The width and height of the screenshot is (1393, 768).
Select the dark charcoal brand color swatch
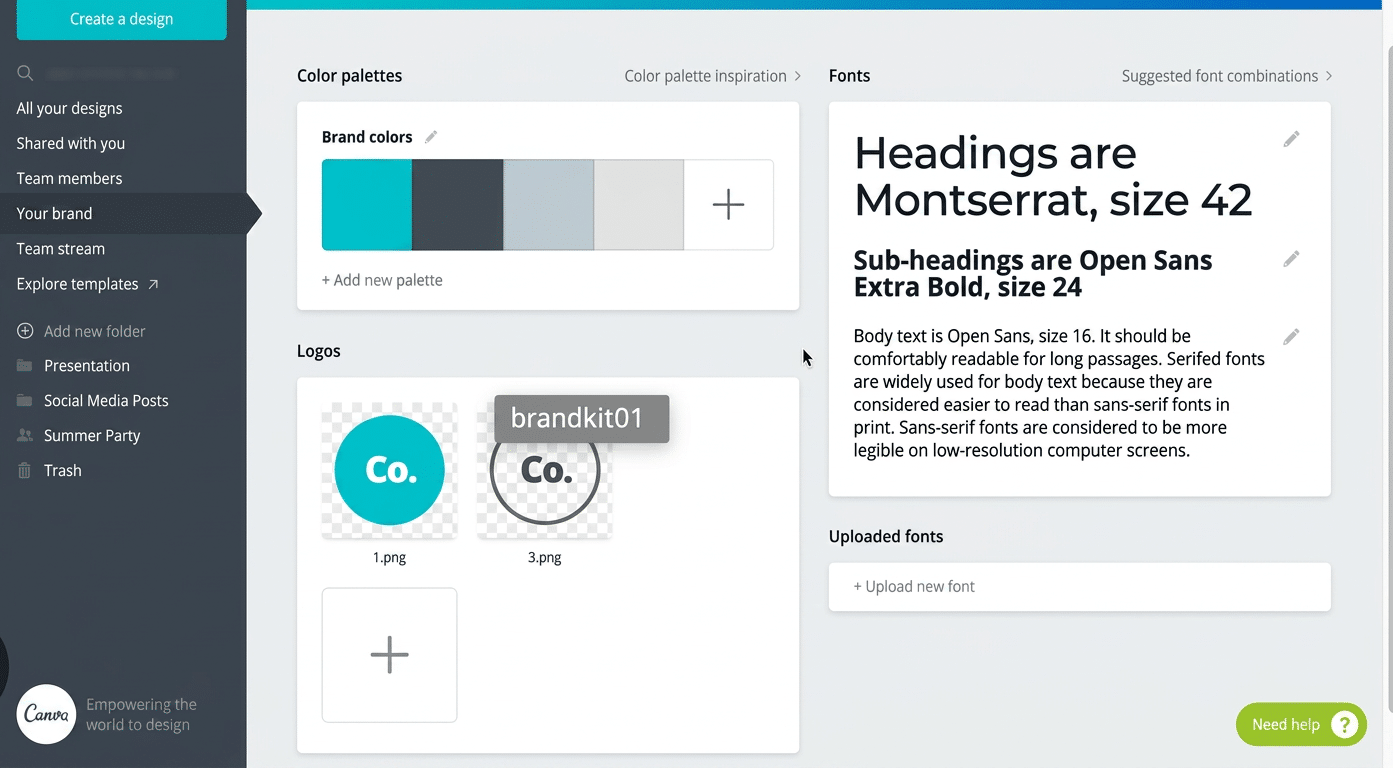click(457, 205)
